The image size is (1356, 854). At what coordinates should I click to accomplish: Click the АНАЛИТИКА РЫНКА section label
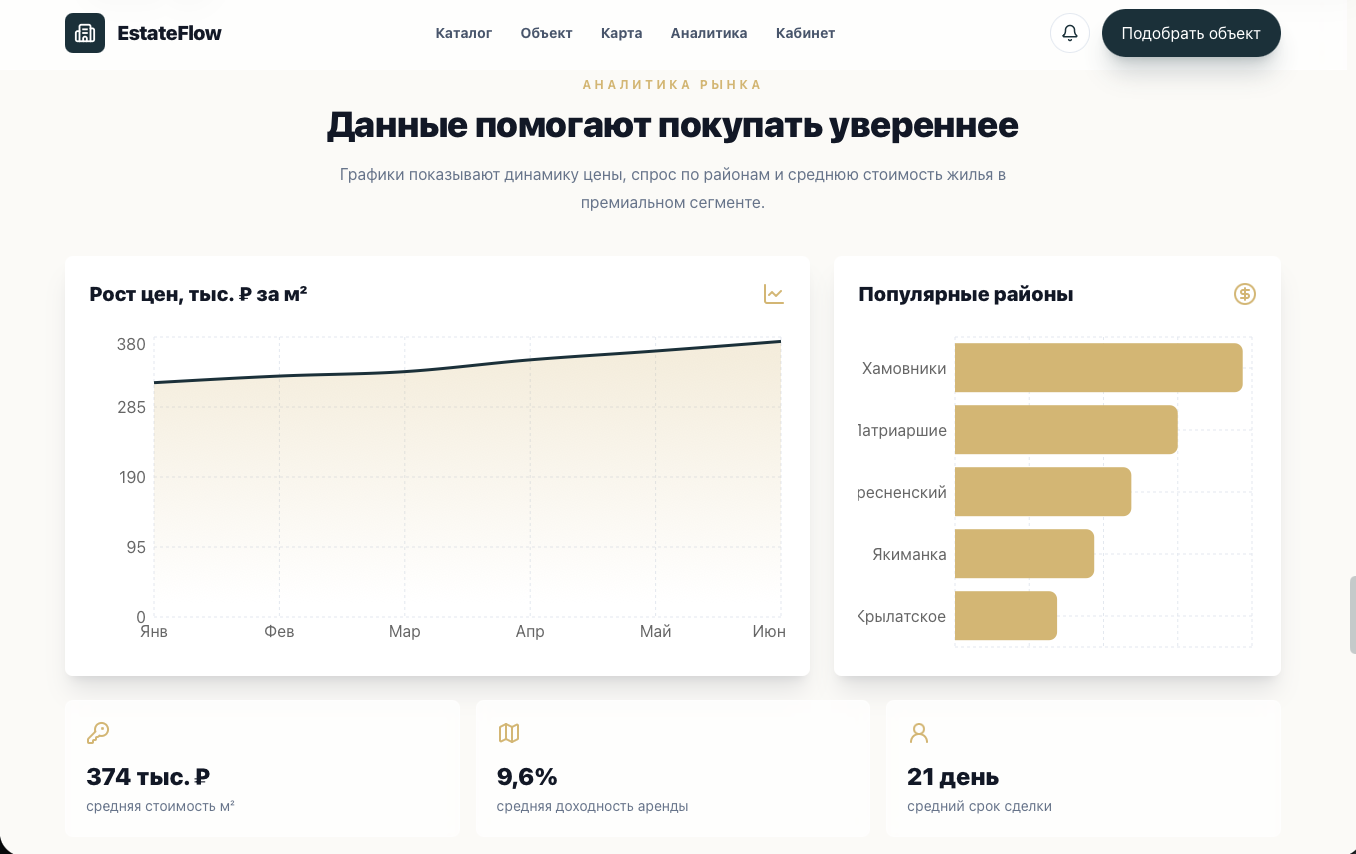click(x=672, y=85)
